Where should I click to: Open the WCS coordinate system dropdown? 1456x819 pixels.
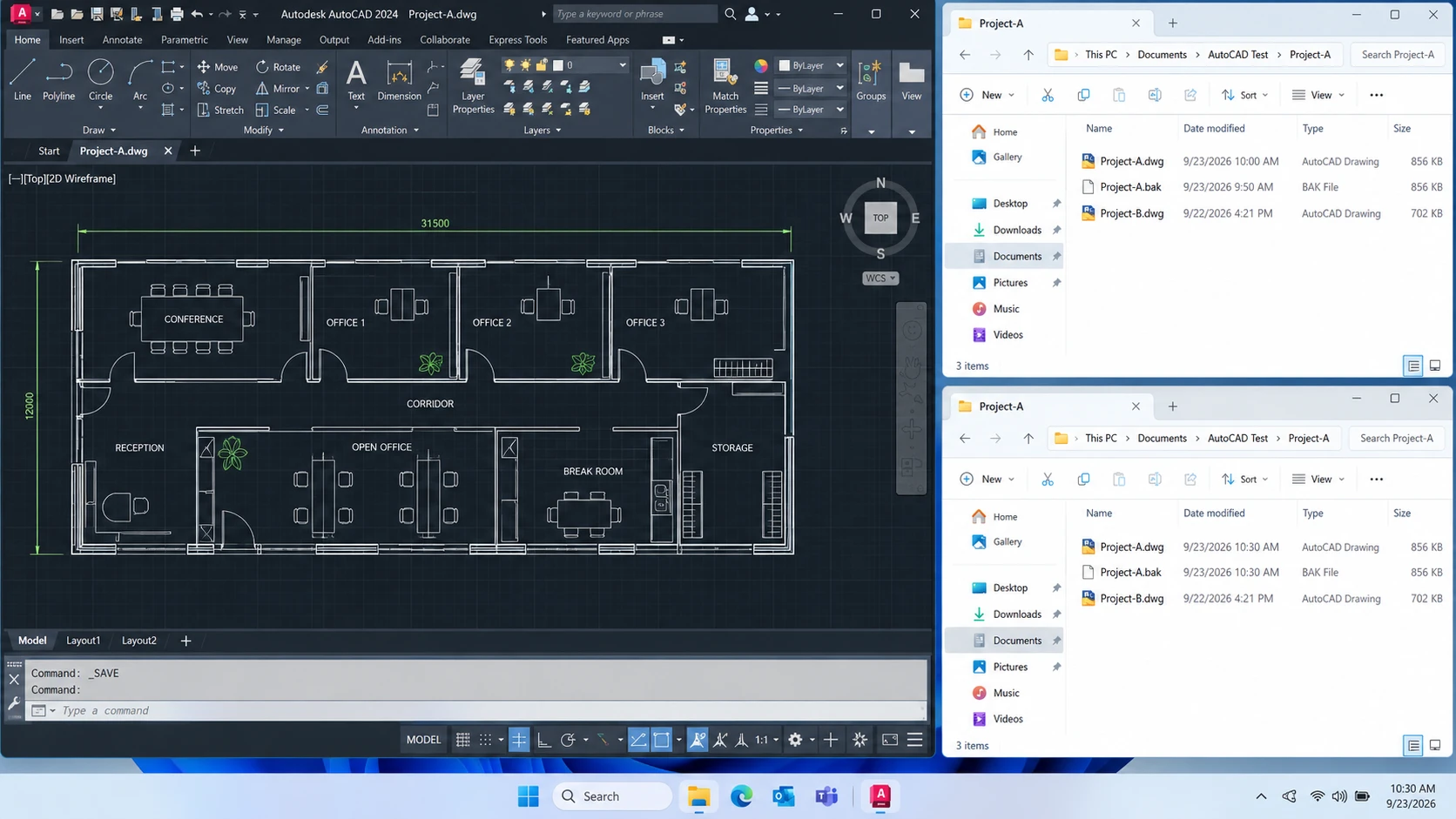(880, 279)
